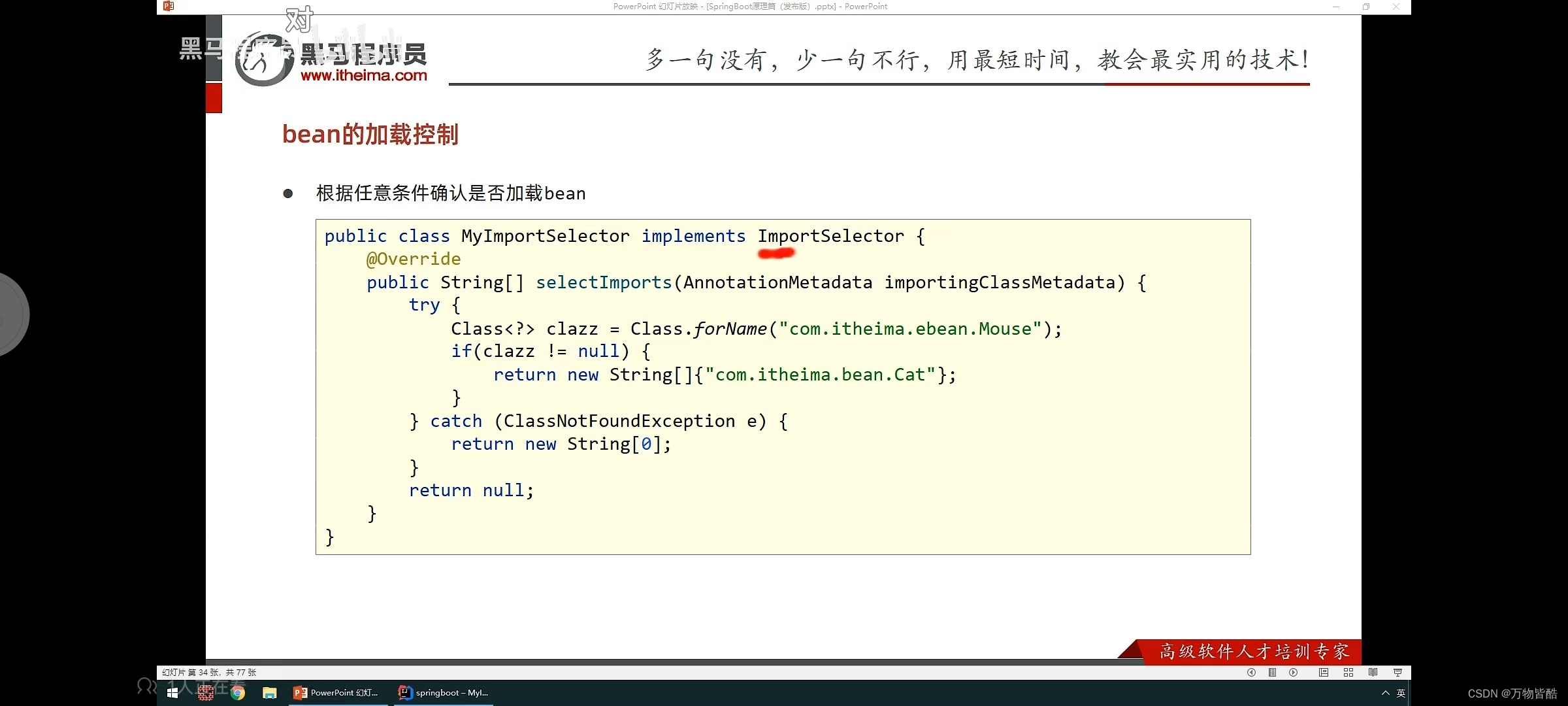The height and width of the screenshot is (706, 1568).
Task: Click string "com.itheima.bean.Cat" in code
Action: click(x=821, y=375)
